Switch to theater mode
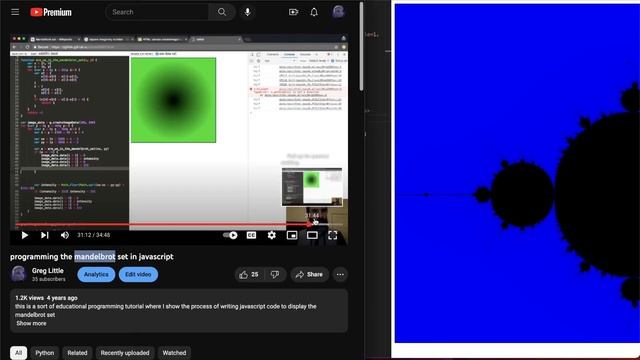Viewport: 640px width, 360px height. 312,235
